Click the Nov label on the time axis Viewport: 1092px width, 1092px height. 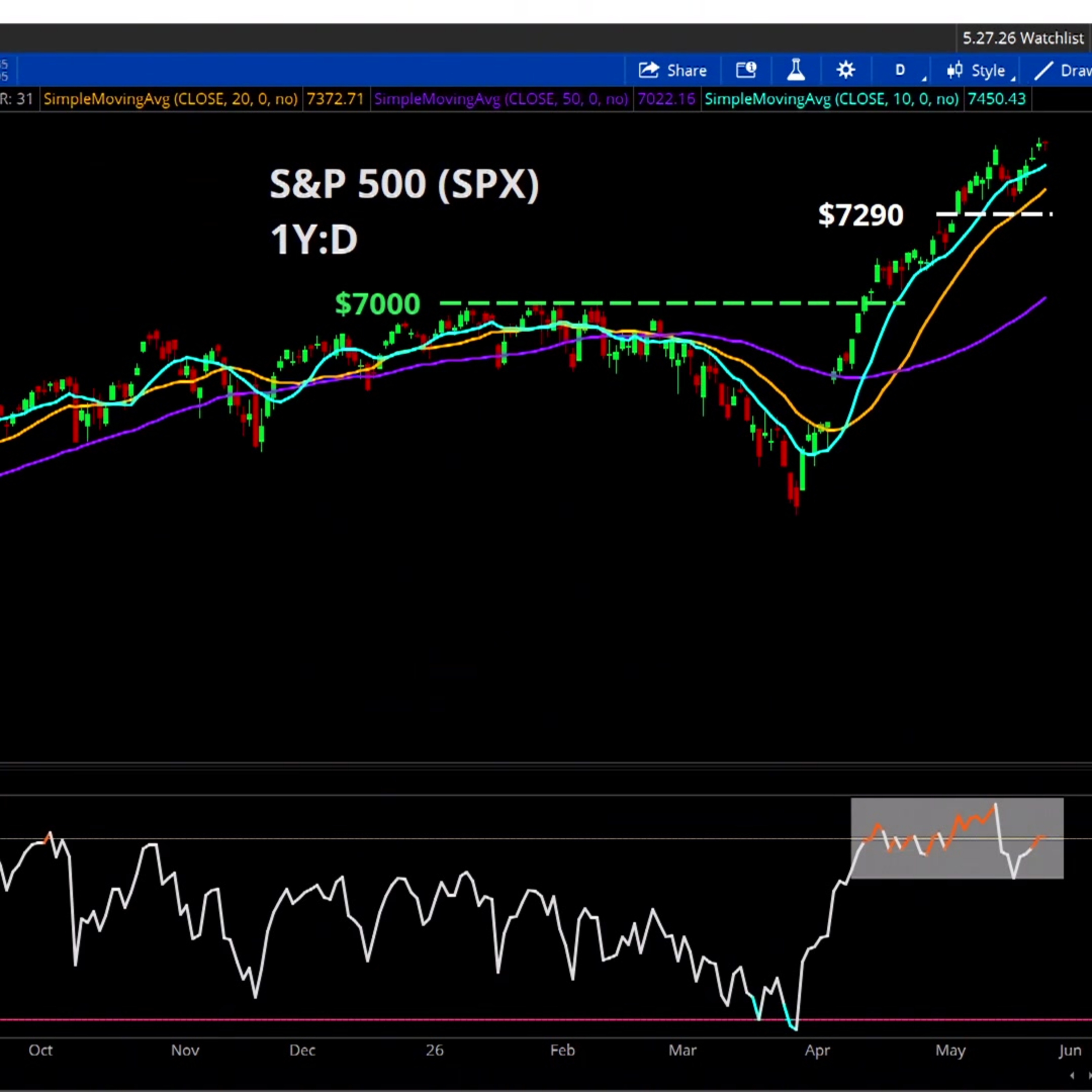pyautogui.click(x=185, y=1050)
